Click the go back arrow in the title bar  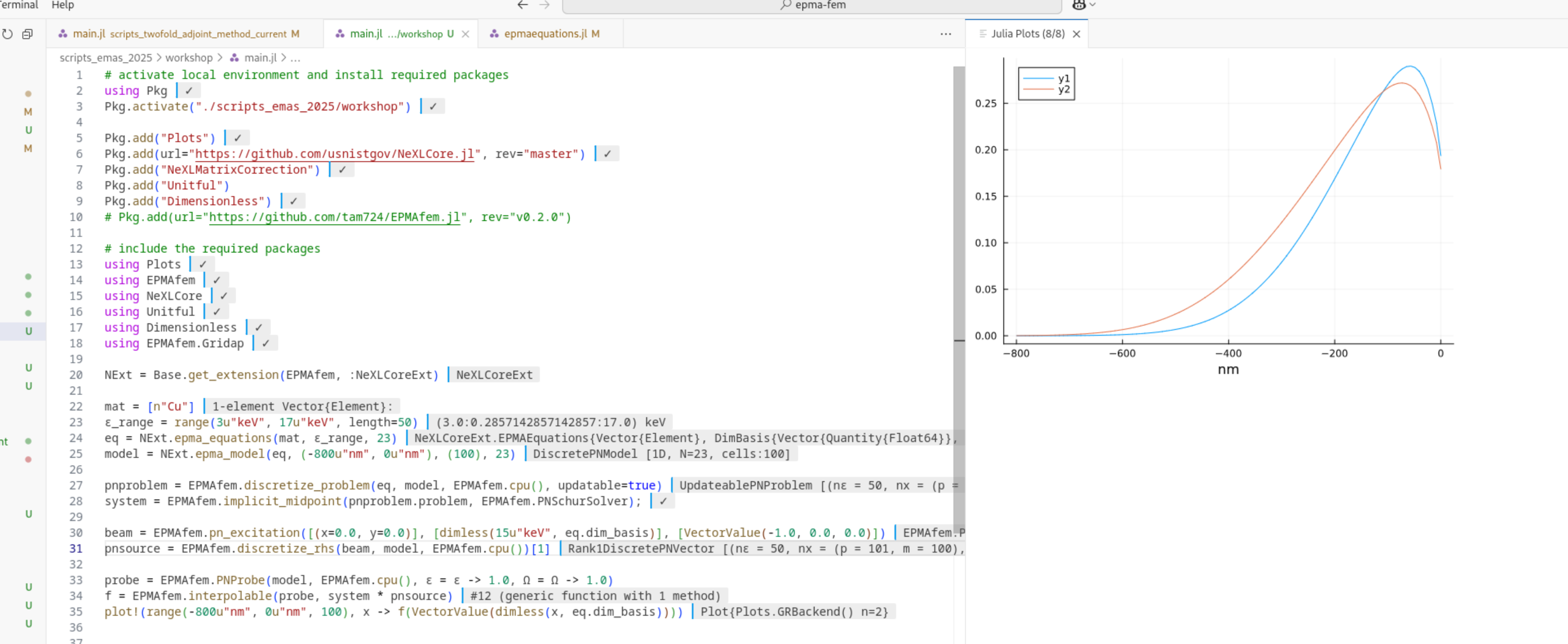[522, 5]
